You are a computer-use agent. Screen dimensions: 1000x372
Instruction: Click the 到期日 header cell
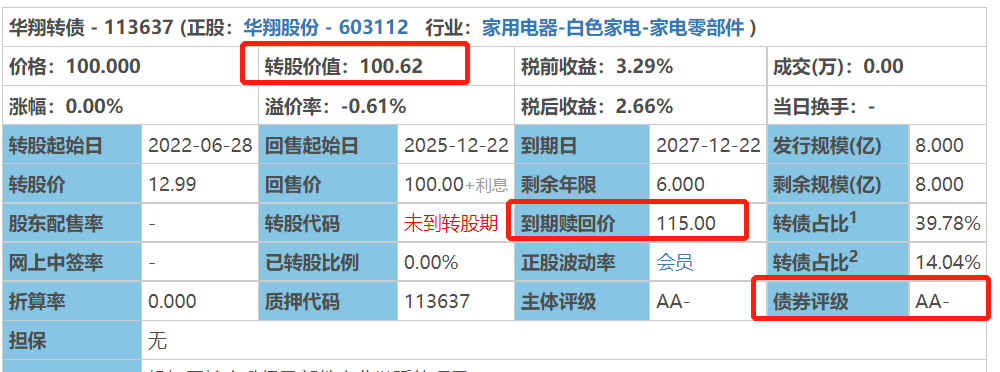point(582,145)
